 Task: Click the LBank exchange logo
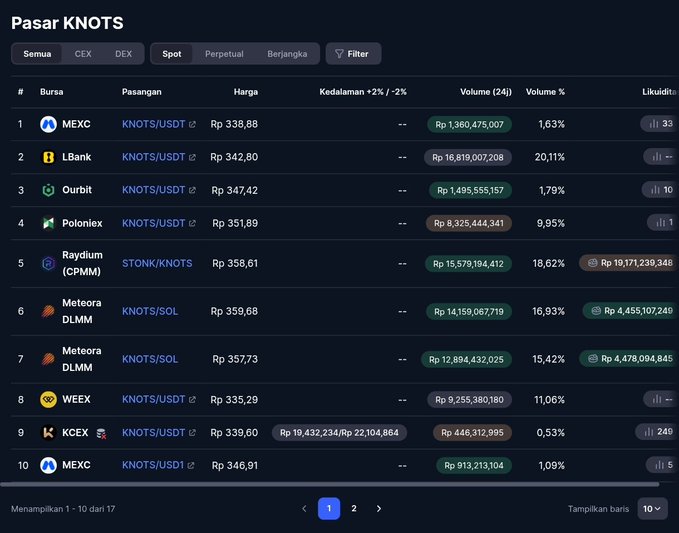click(x=48, y=157)
